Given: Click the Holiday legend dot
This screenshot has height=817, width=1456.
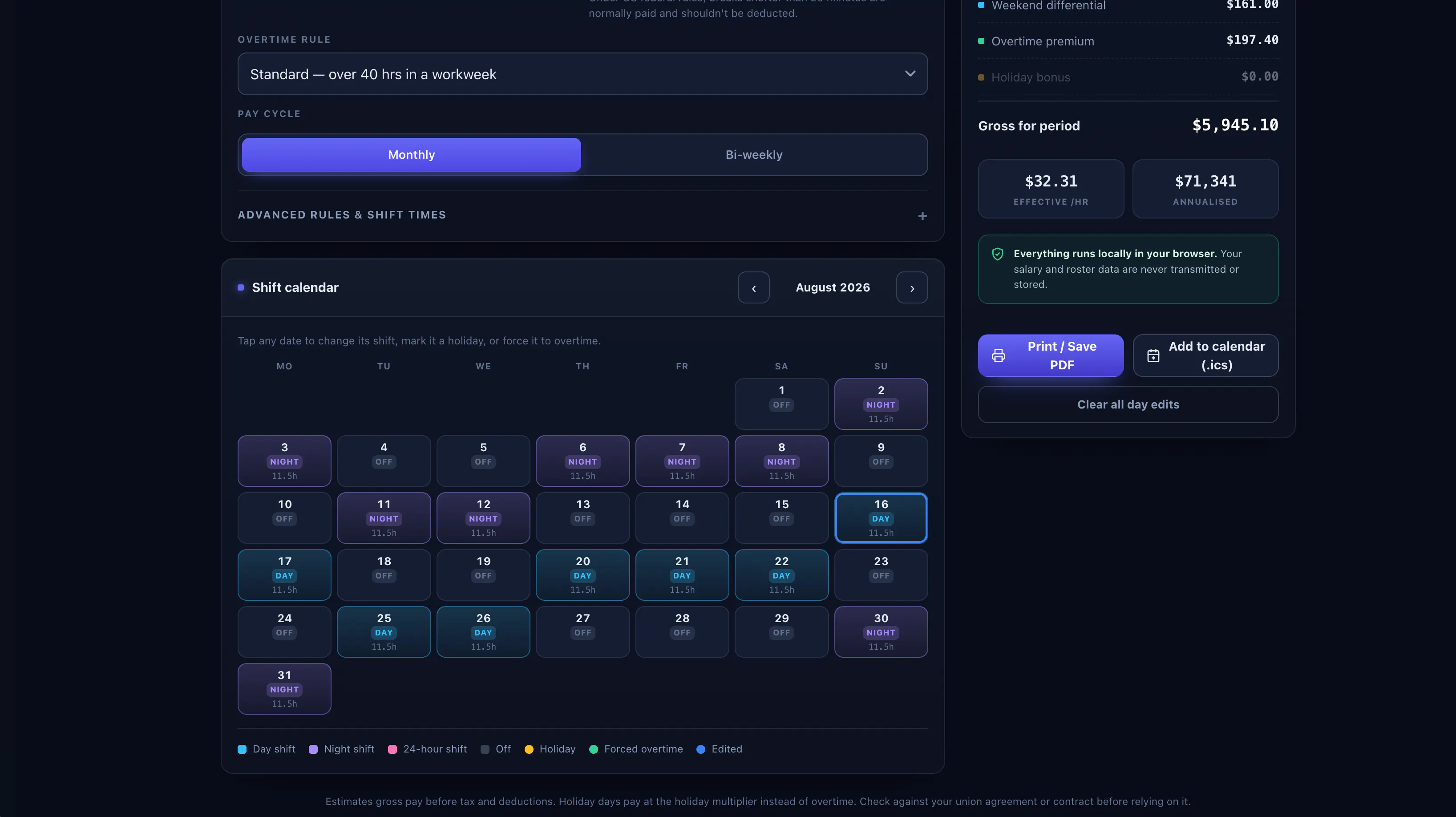Looking at the screenshot, I should (529, 750).
